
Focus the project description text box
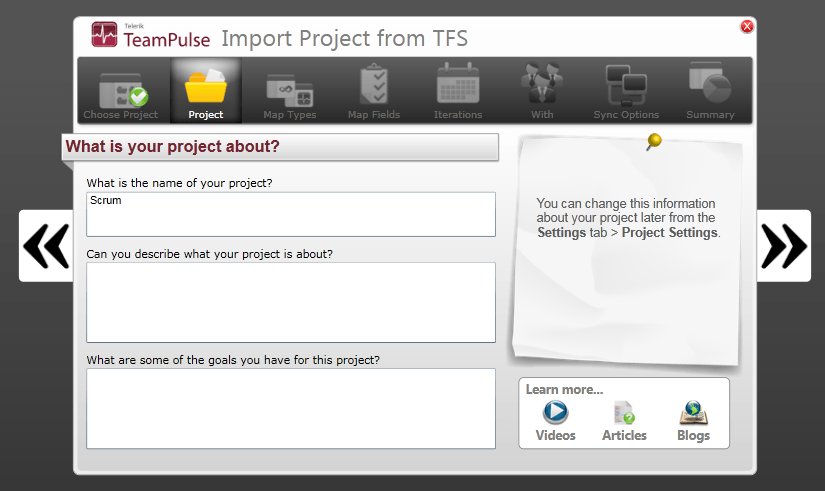(x=291, y=302)
